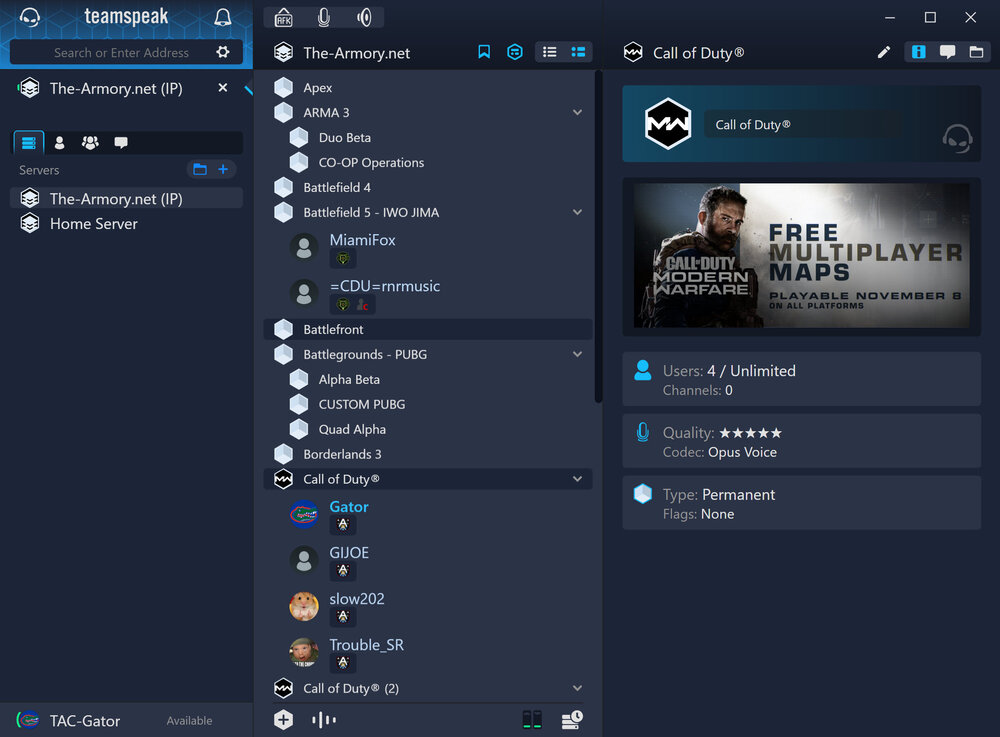Click the Available status label
The image size is (1000, 737).
pos(189,721)
